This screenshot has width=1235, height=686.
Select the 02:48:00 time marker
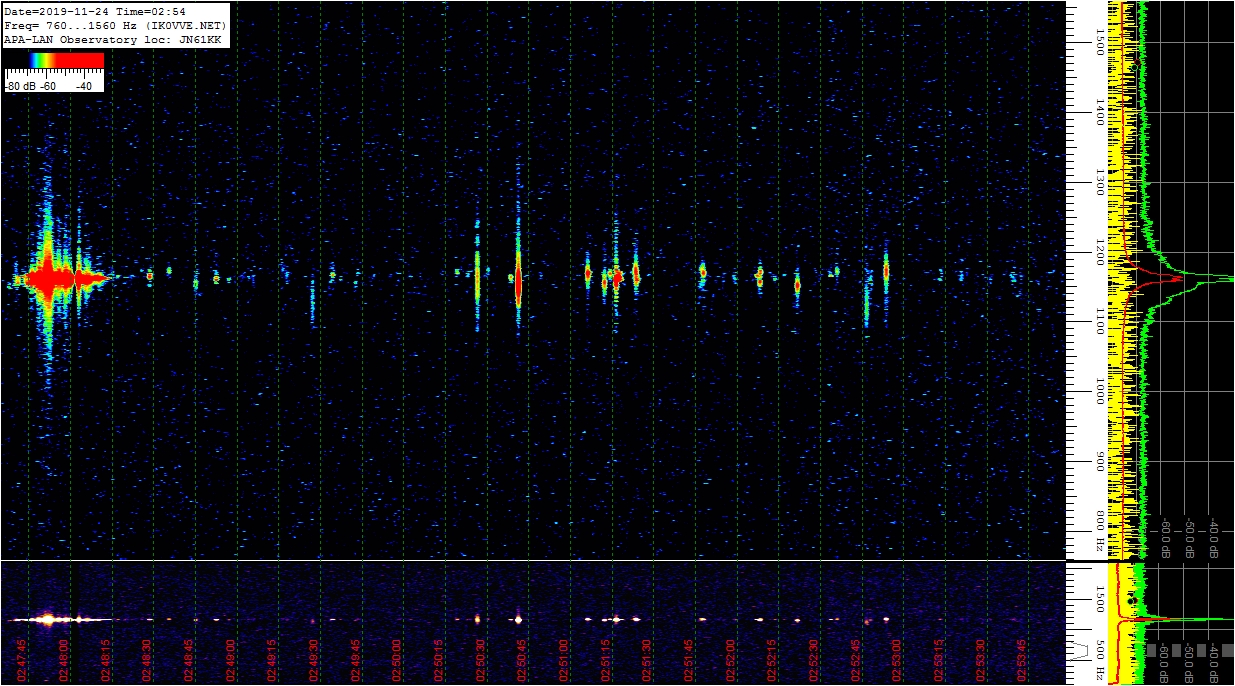(65, 659)
